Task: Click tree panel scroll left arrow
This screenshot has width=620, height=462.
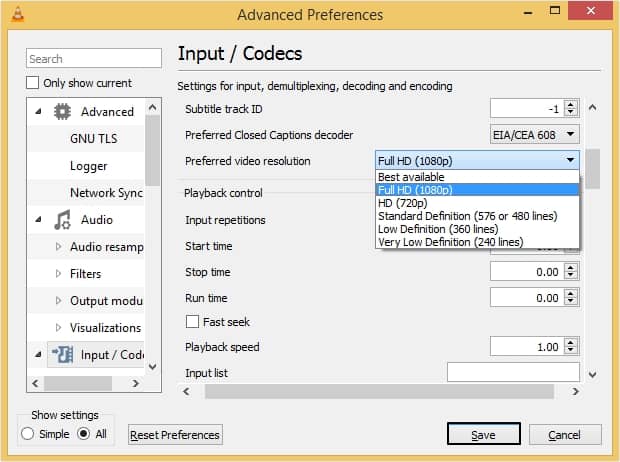Action: (x=35, y=383)
